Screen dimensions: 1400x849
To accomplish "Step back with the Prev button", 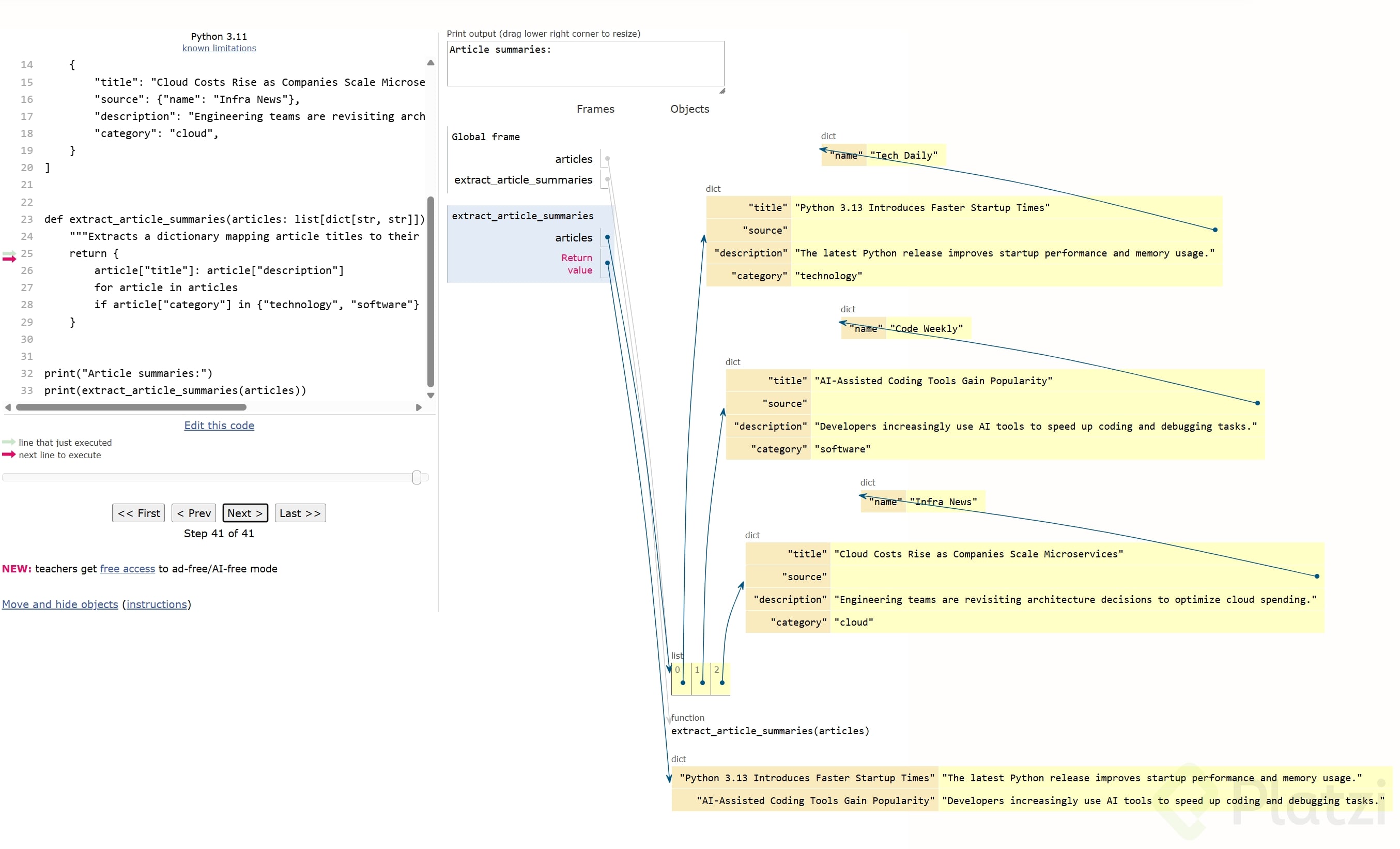I will [x=194, y=513].
